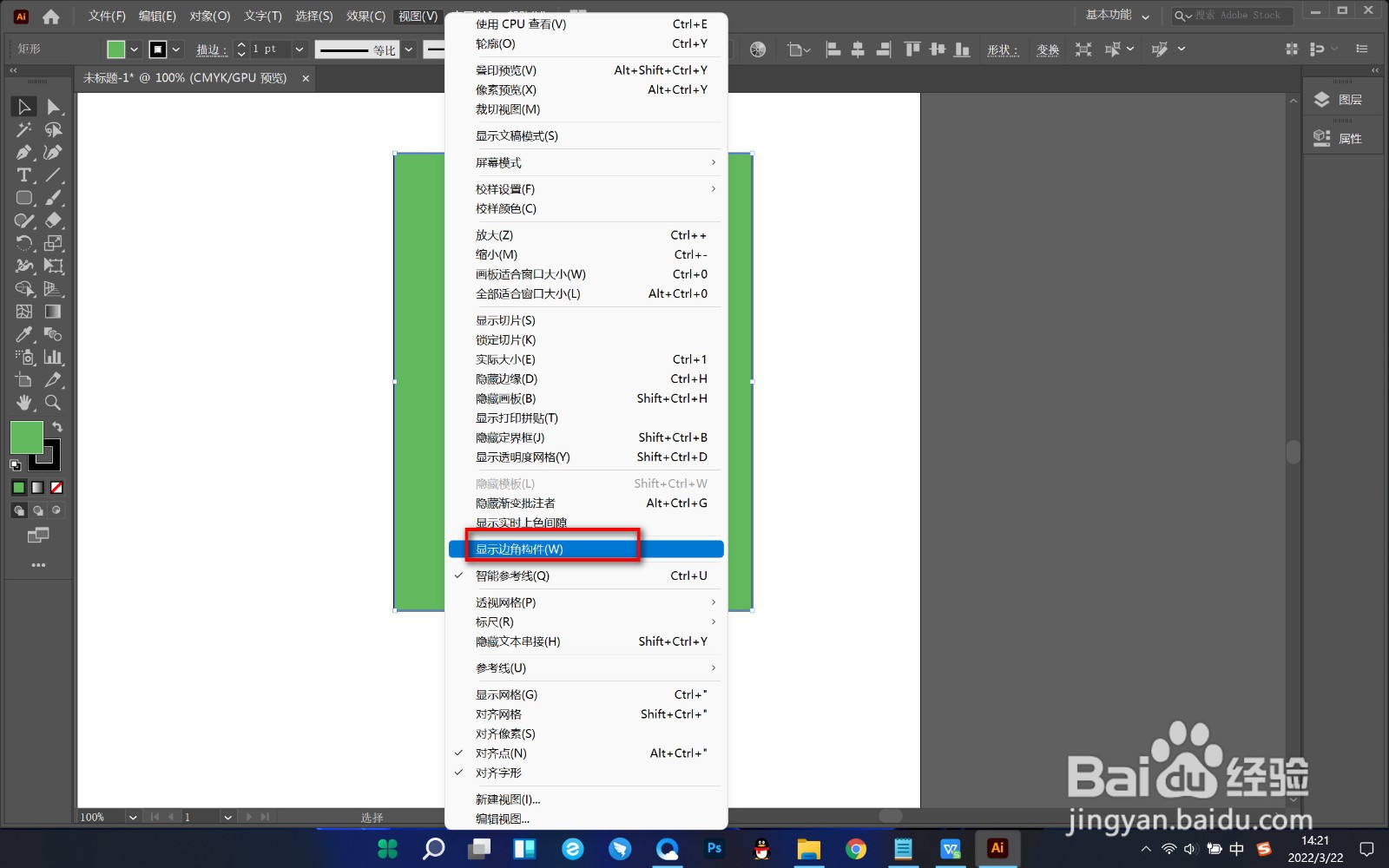Expand 校样设置(F) submenu
This screenshot has width=1389, height=868.
[x=586, y=189]
